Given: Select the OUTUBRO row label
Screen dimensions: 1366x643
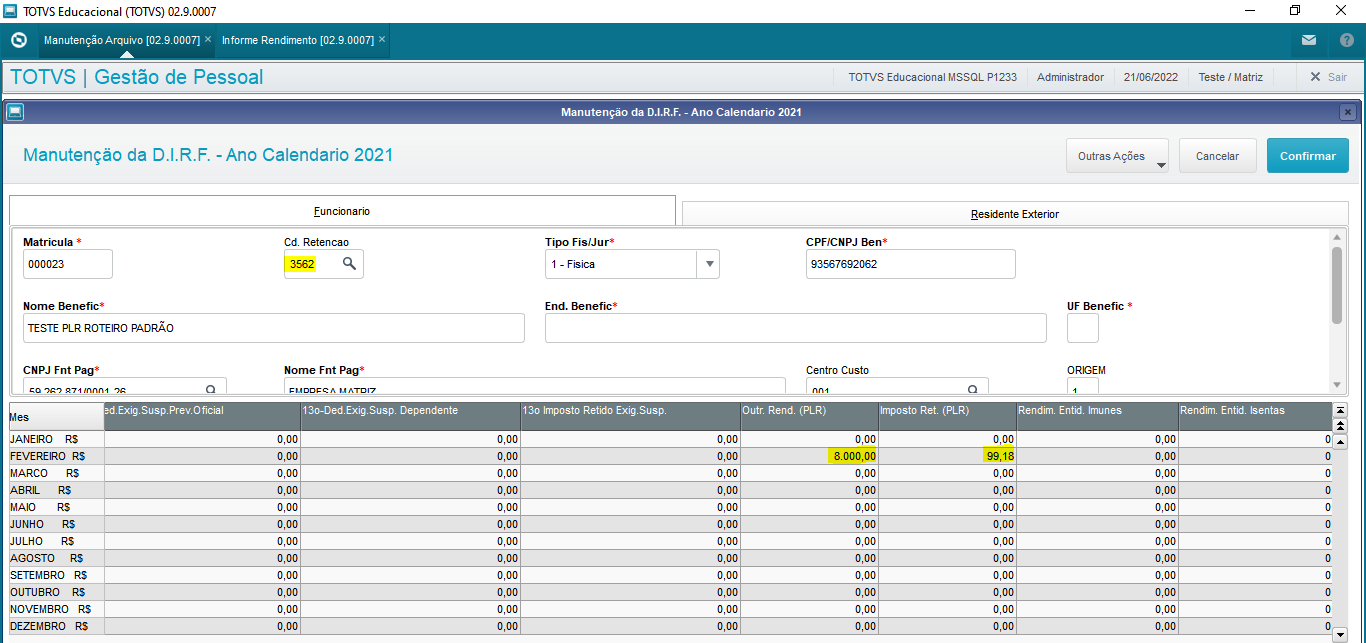Looking at the screenshot, I should click(x=56, y=592).
